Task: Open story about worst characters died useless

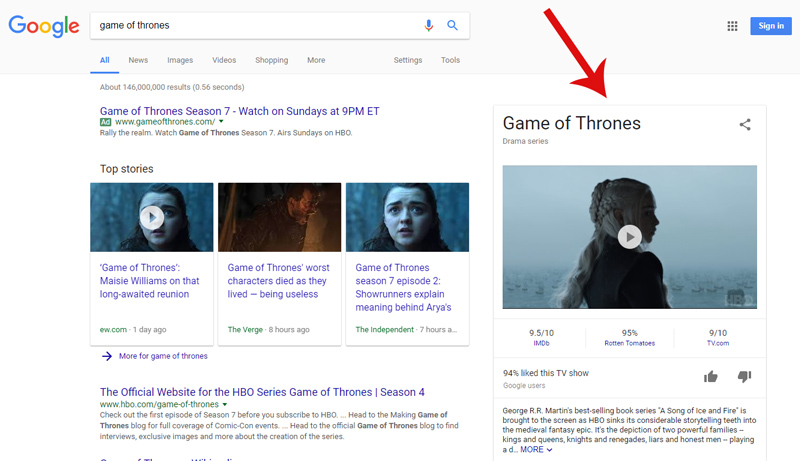Action: tap(279, 281)
